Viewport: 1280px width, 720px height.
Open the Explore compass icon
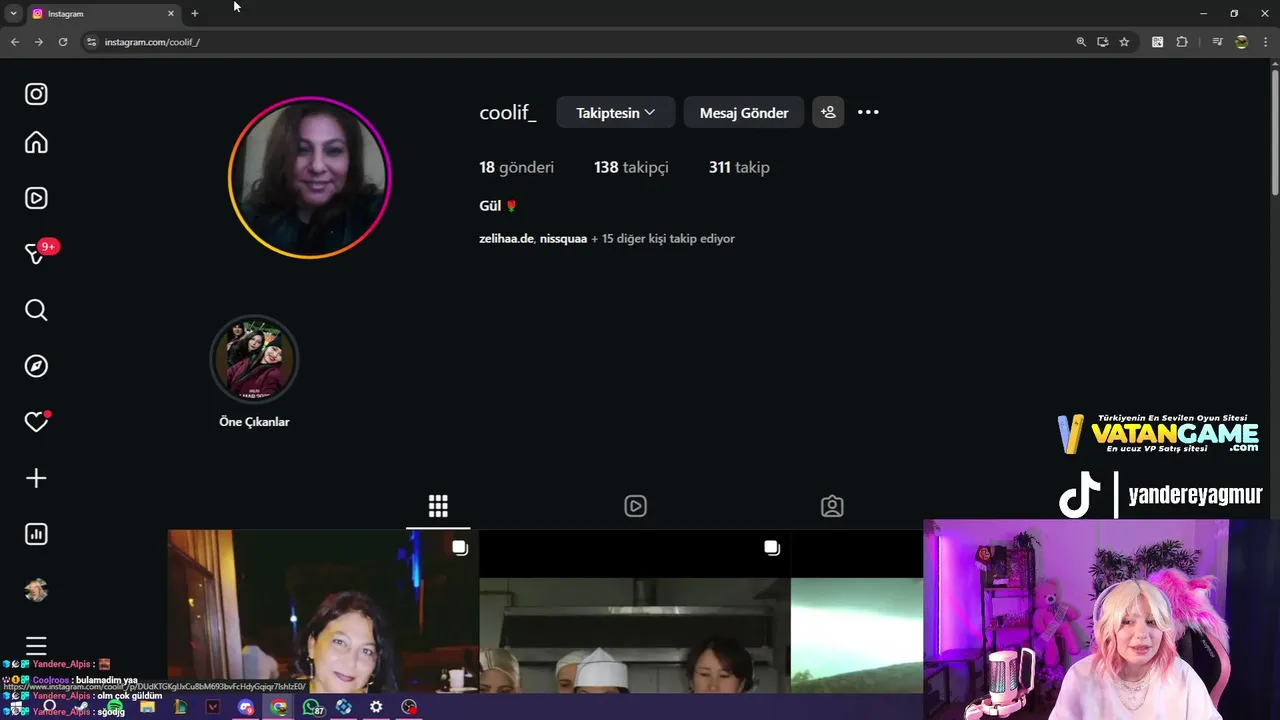[x=36, y=366]
